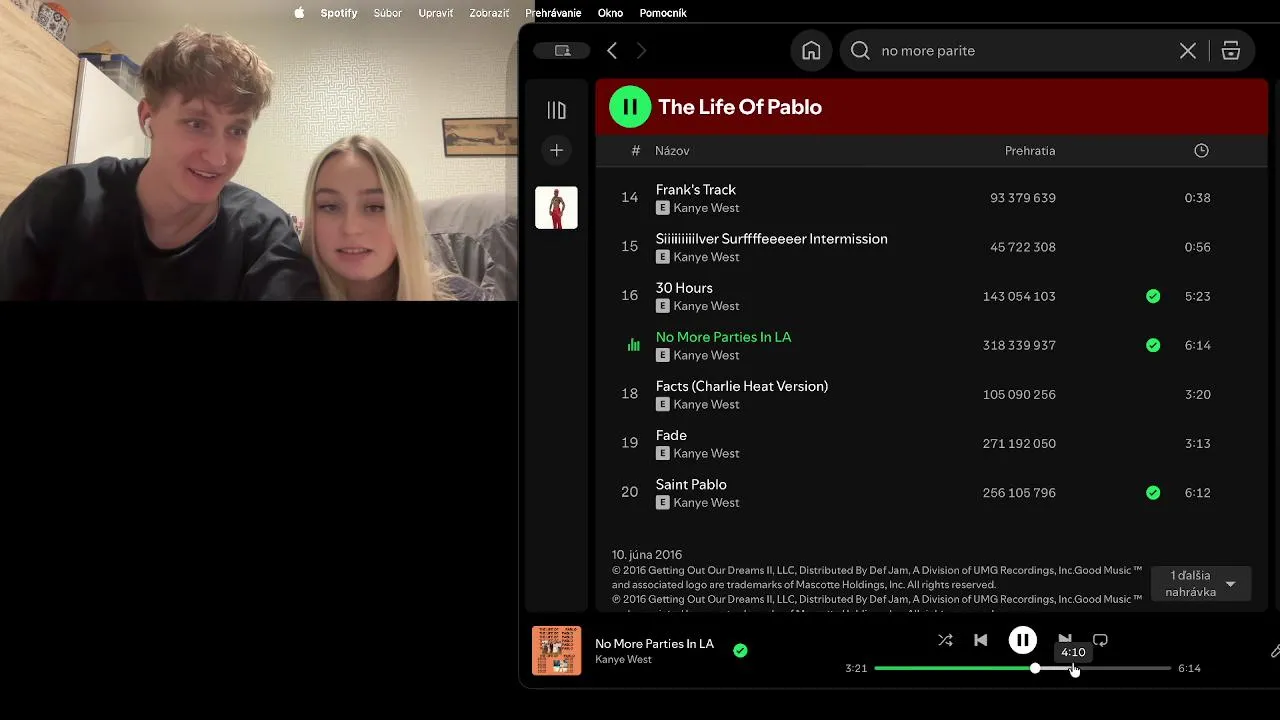
Task: Open Kanye West link under Frank's Track
Action: point(706,208)
